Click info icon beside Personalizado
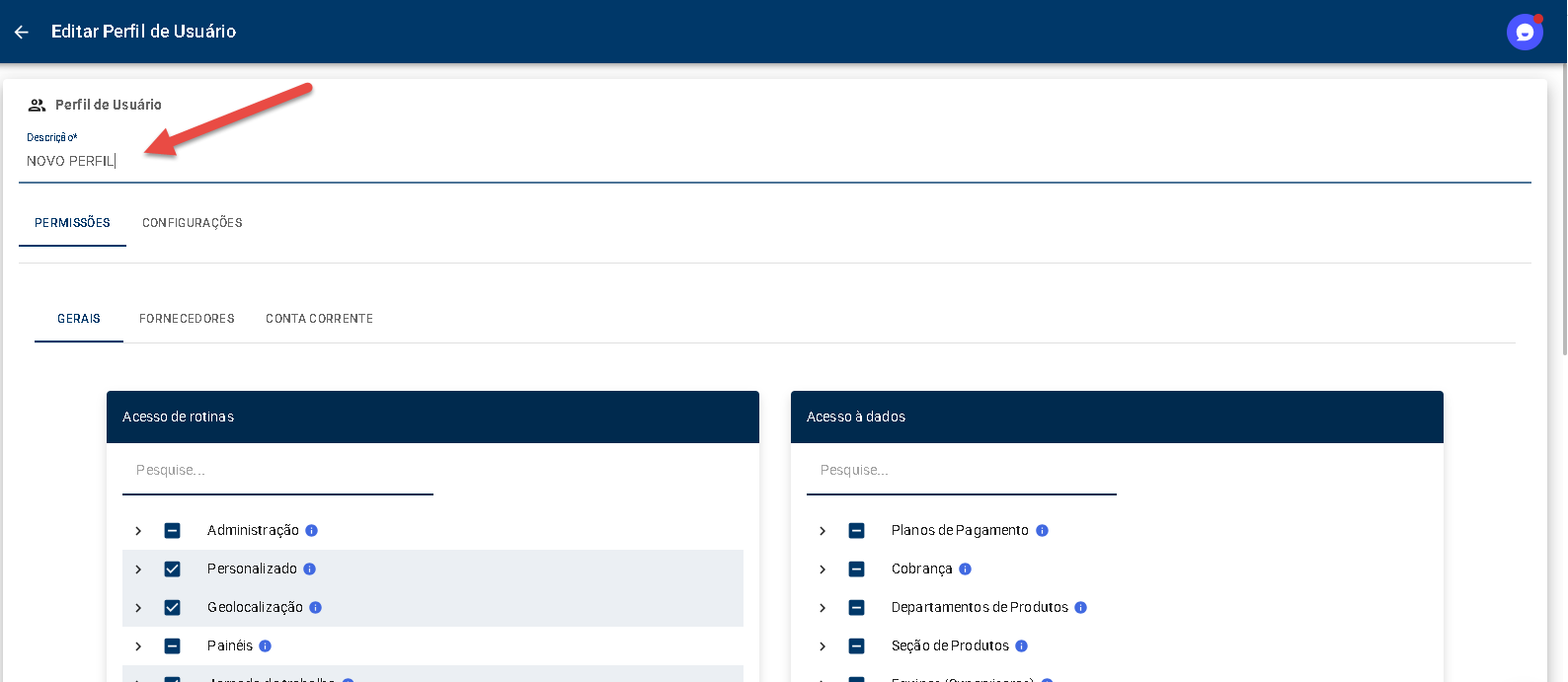Viewport: 1568px width, 682px height. click(x=310, y=569)
